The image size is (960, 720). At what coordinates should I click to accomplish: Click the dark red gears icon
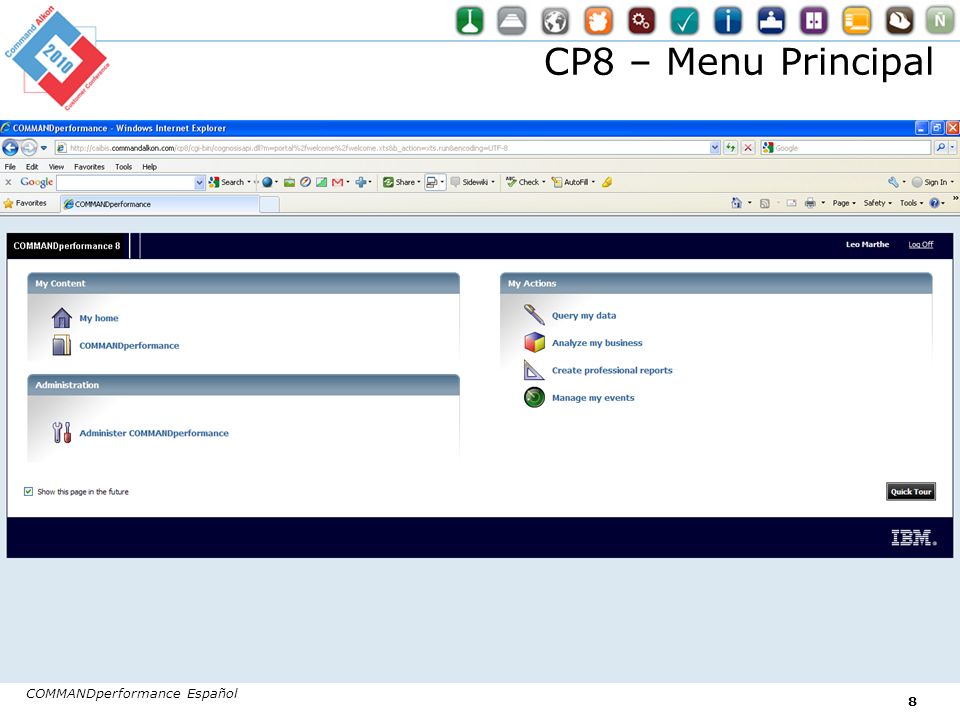(x=641, y=20)
